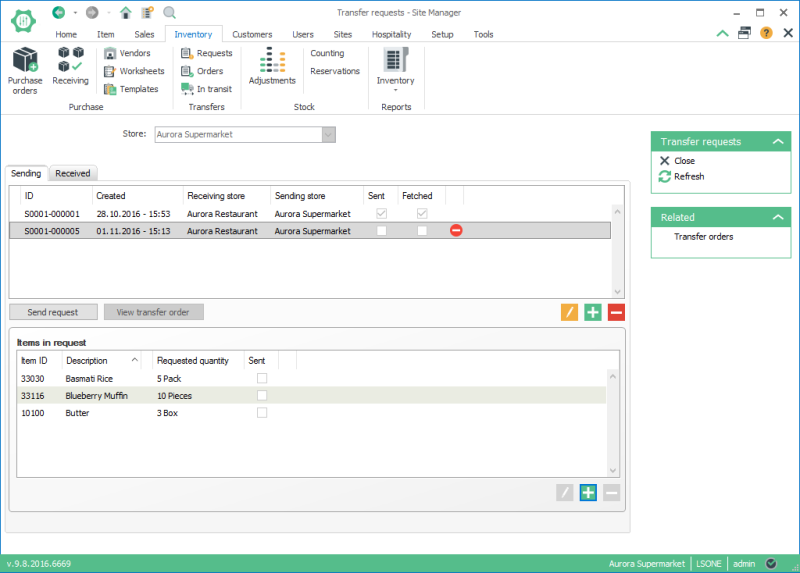The image size is (800, 573).
Task: Click the favorites toolbar icon beside home
Action: point(147,12)
